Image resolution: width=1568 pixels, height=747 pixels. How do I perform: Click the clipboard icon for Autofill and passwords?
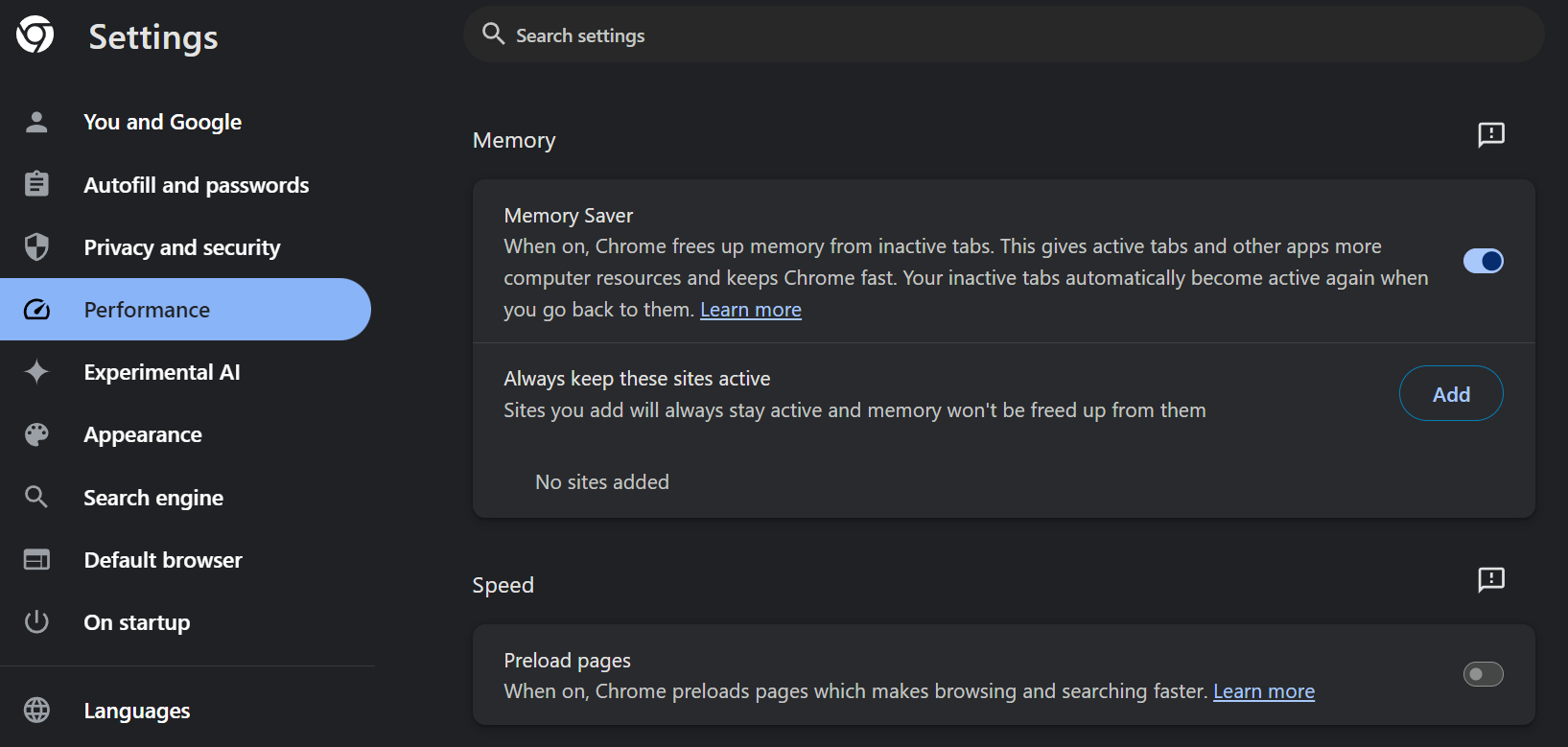pos(36,184)
